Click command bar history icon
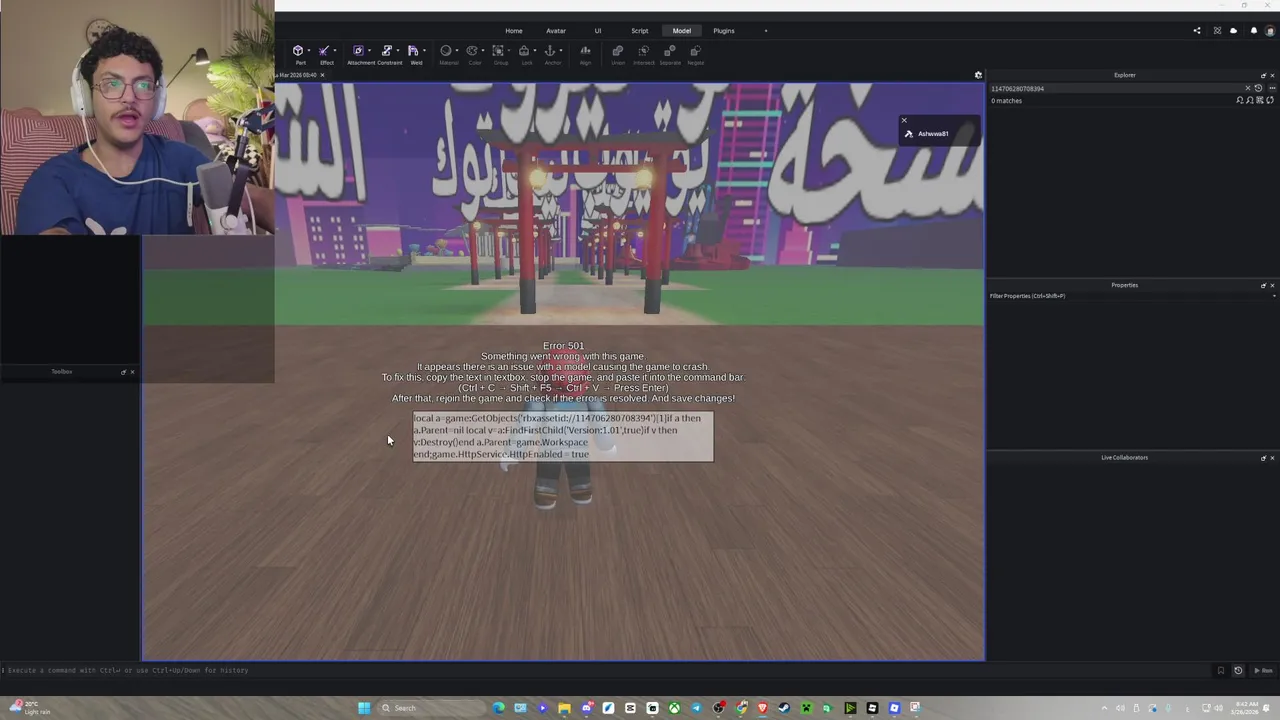Image resolution: width=1280 pixels, height=720 pixels. (x=1238, y=671)
